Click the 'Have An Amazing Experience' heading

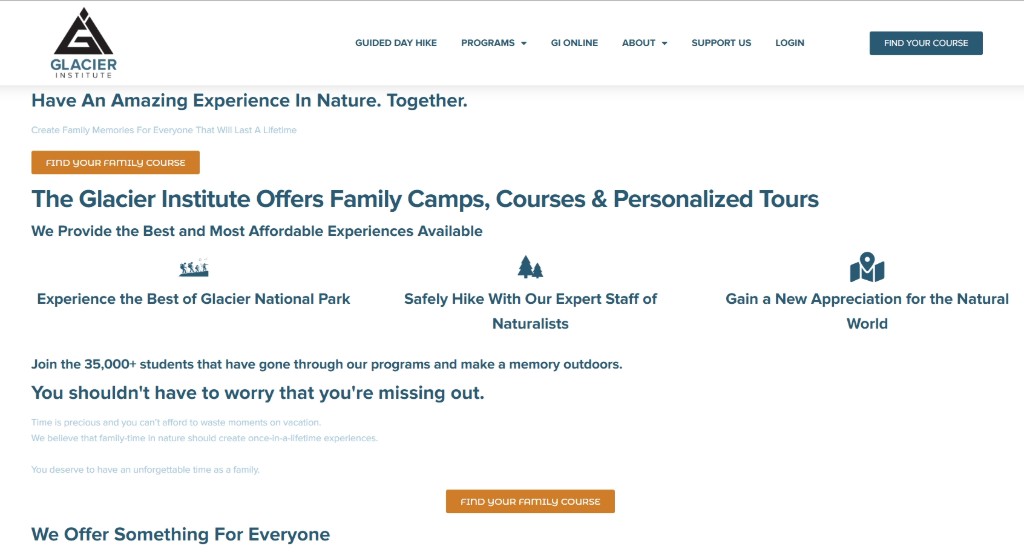249,101
